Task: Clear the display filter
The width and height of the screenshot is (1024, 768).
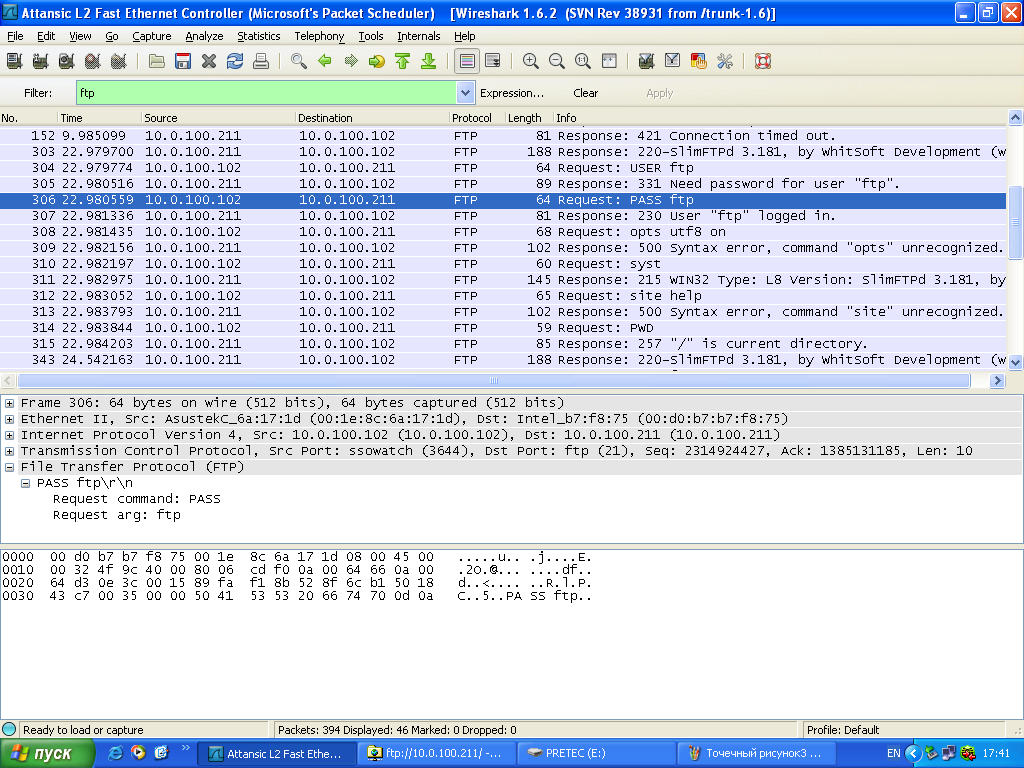Action: (x=586, y=93)
